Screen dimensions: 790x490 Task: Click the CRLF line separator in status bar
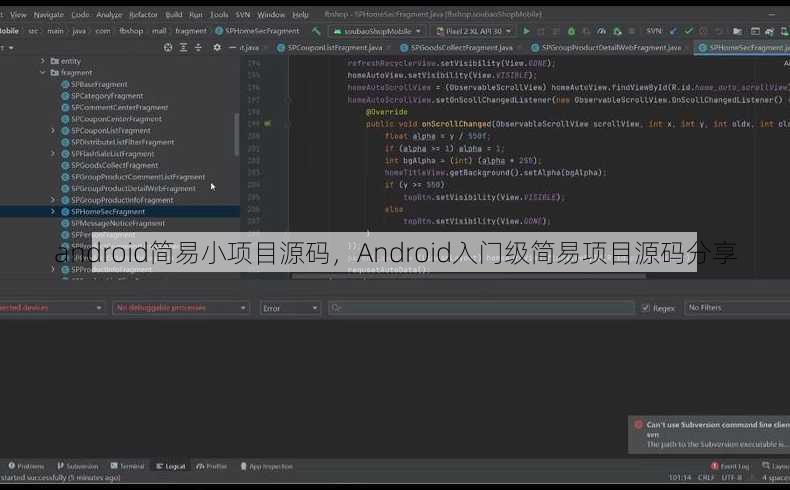point(705,477)
